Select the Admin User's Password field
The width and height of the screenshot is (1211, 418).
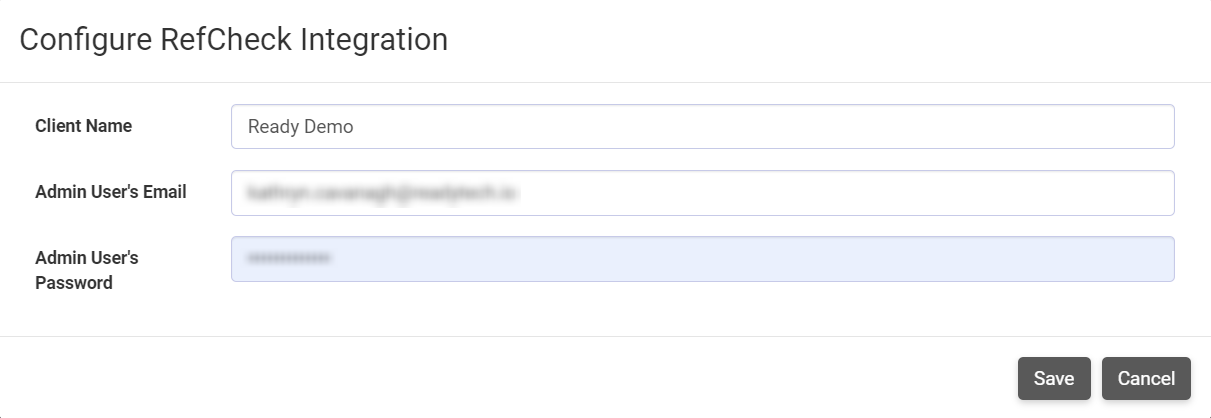(702, 259)
